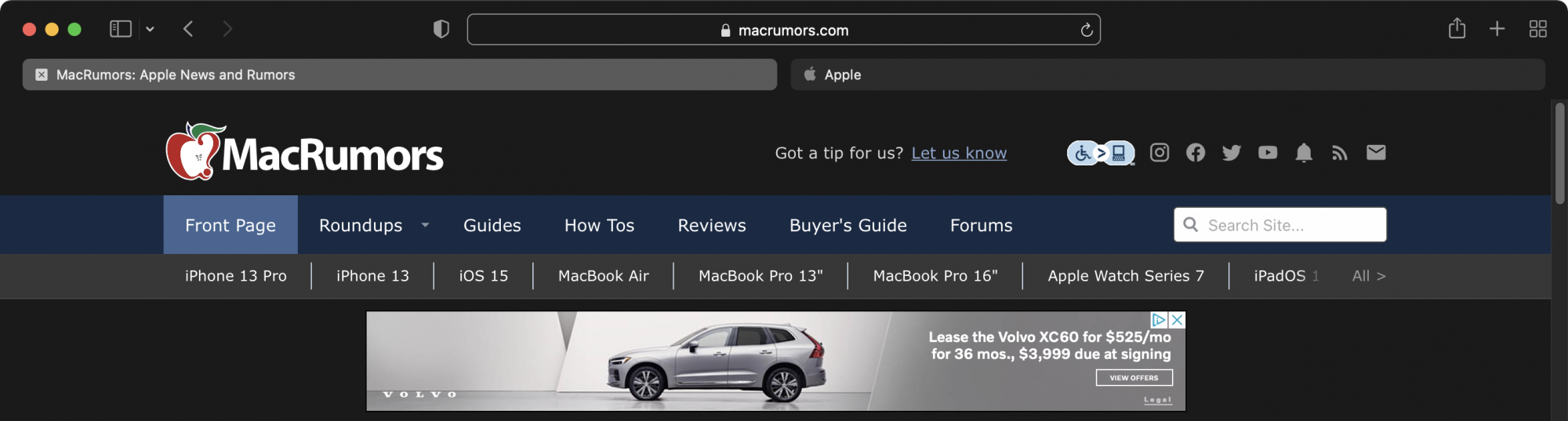Open the MacBook Pro 13" roundup
Image resolution: width=1568 pixels, height=421 pixels.
(x=760, y=276)
